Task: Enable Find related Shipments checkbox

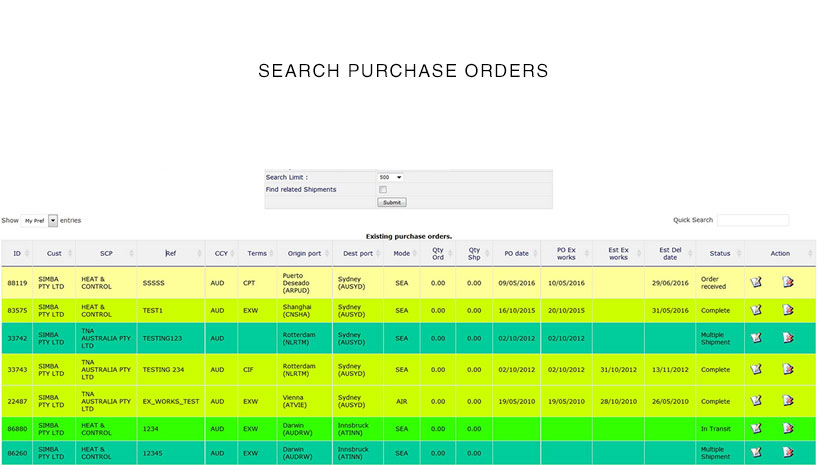Action: click(x=383, y=190)
